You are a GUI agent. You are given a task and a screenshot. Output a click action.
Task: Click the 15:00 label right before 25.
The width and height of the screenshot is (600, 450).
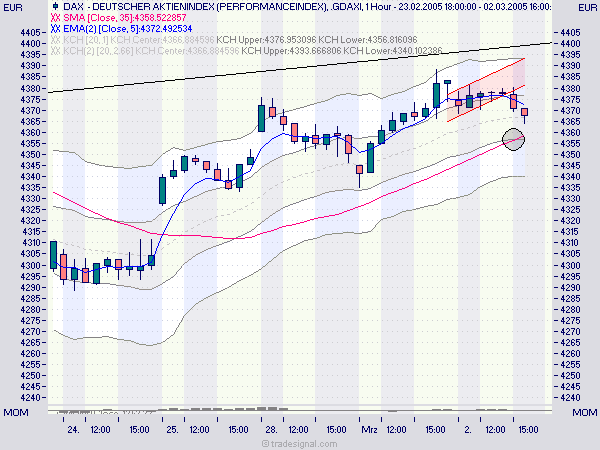click(x=139, y=430)
